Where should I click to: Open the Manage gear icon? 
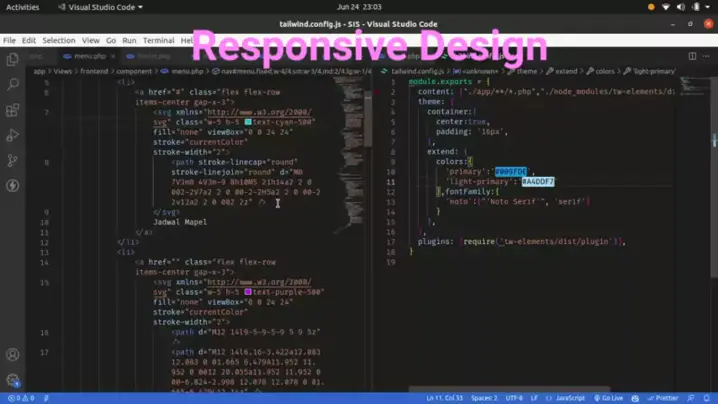click(x=13, y=380)
